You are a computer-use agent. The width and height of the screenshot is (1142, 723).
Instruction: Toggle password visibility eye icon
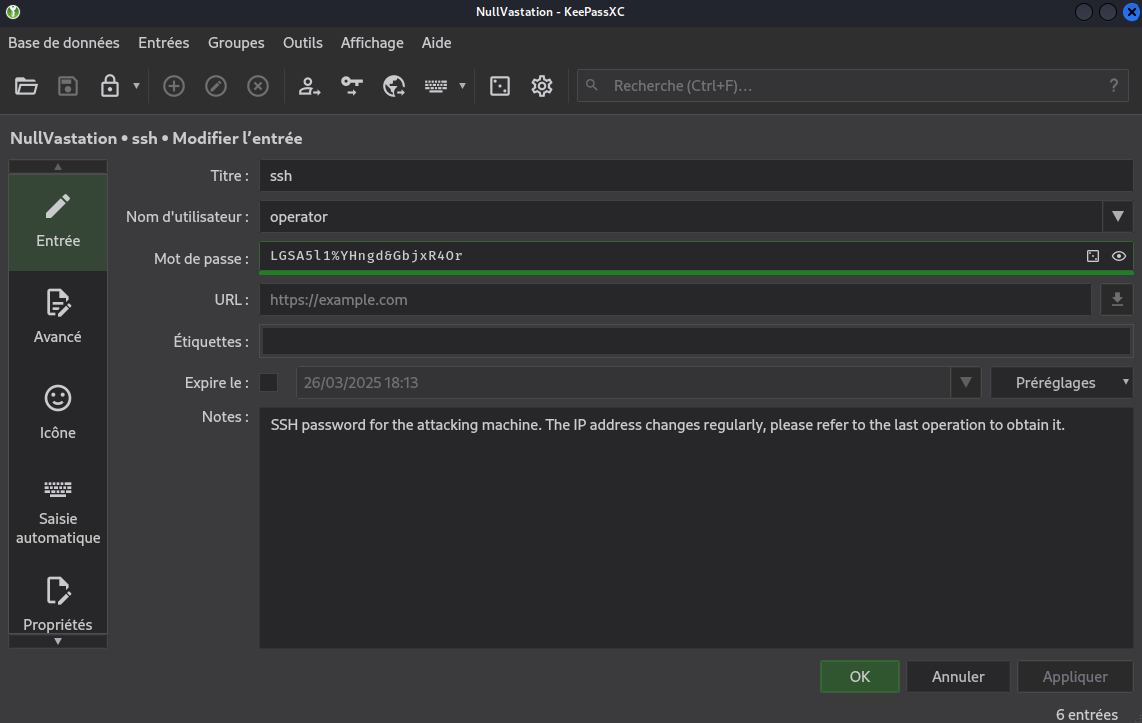[x=1119, y=256]
